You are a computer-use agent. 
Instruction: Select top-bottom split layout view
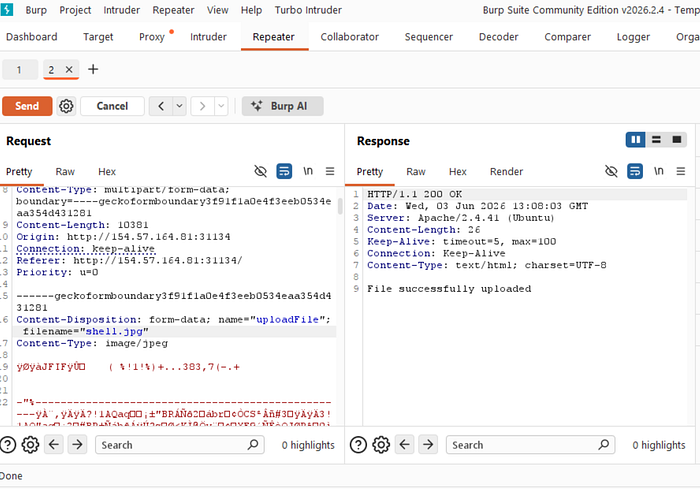point(656,140)
